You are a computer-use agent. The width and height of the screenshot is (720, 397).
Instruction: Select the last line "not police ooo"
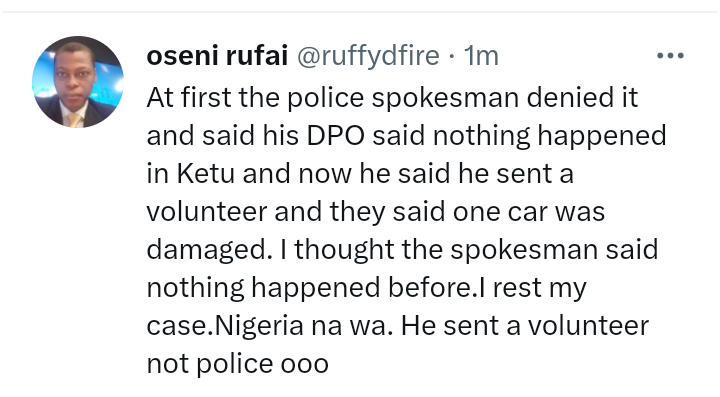tap(237, 364)
